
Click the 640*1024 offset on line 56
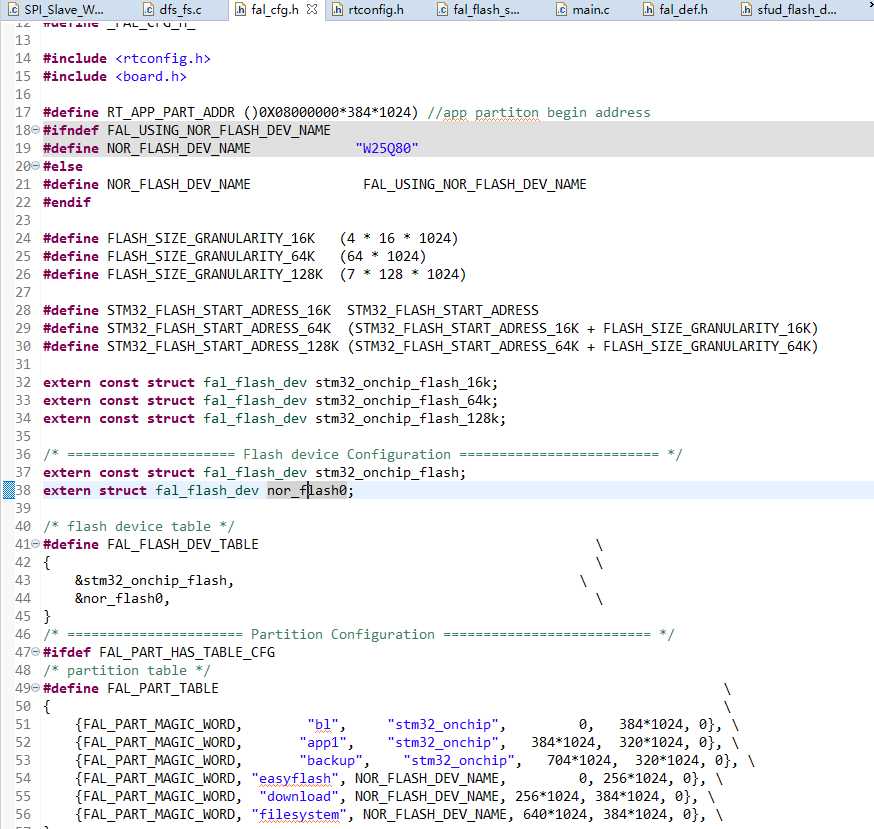click(555, 814)
